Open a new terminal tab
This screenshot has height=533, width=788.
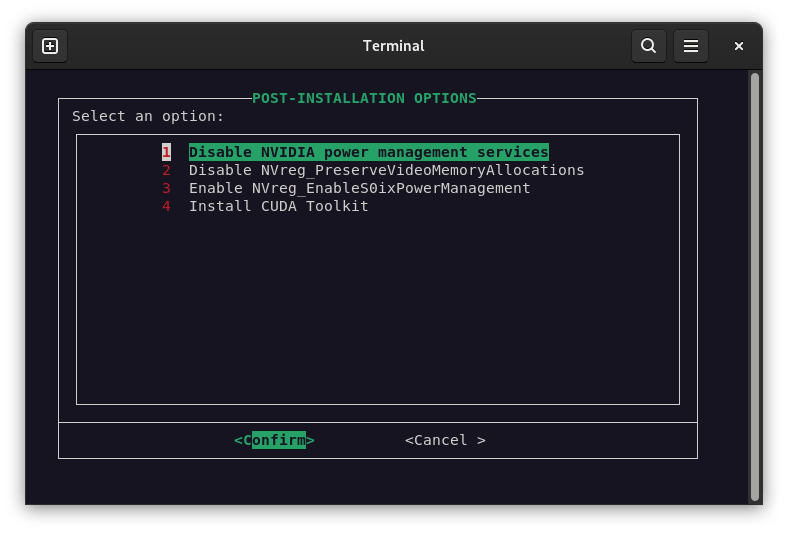click(x=50, y=46)
